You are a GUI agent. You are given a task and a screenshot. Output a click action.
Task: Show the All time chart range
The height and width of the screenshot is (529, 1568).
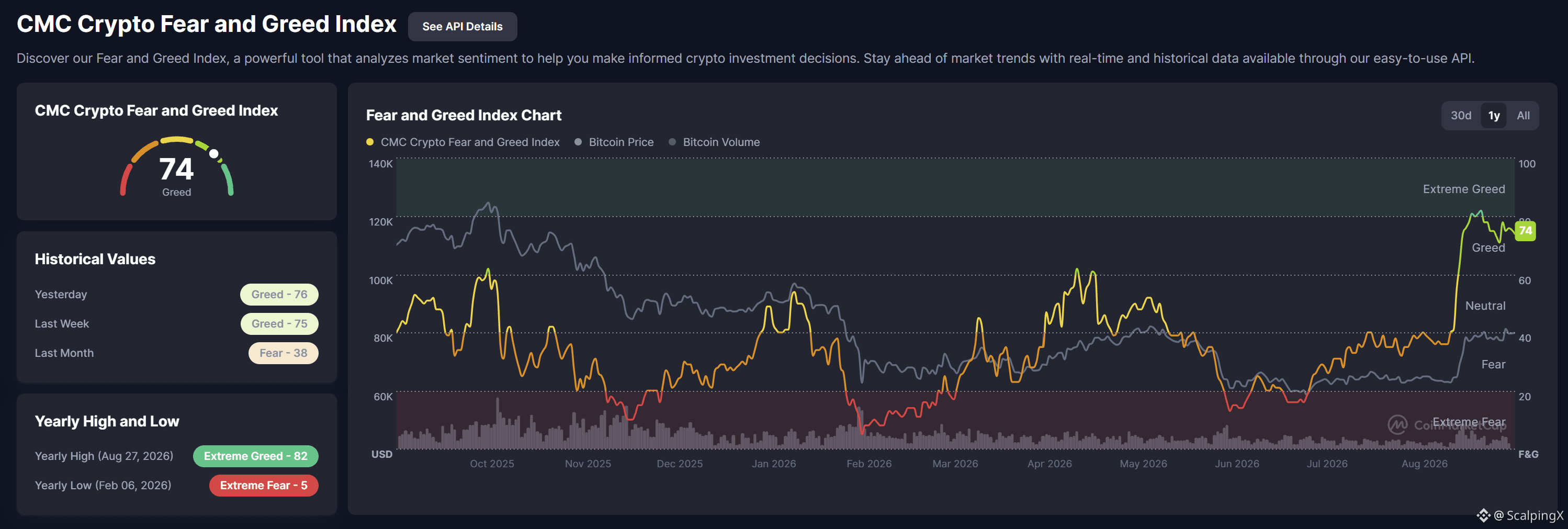(x=1523, y=116)
